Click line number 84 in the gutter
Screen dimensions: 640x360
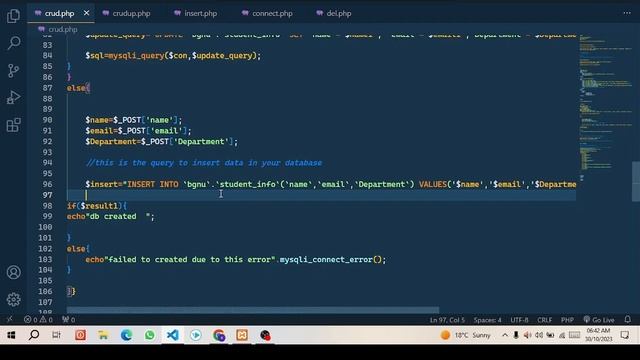click(47, 56)
